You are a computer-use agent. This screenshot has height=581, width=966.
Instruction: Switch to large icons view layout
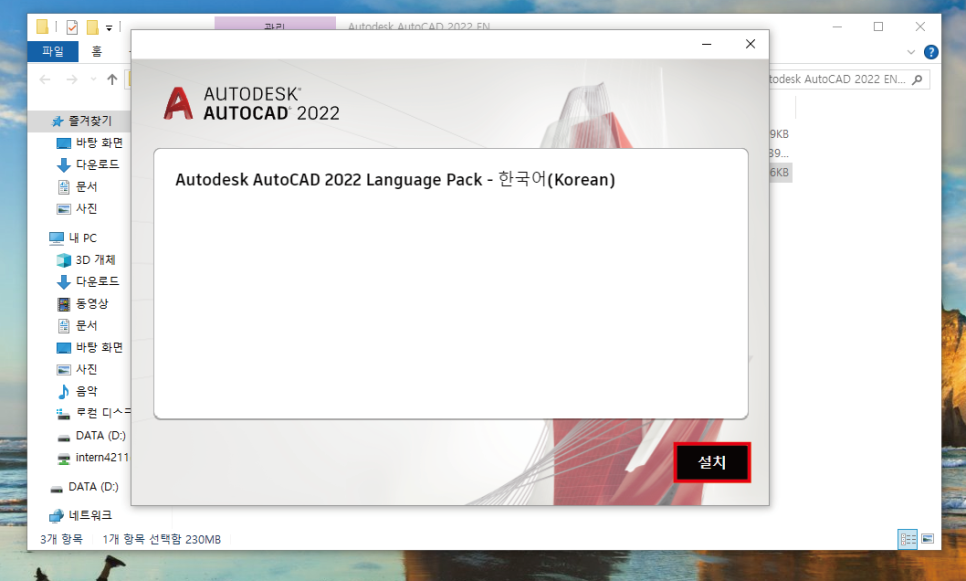click(928, 539)
